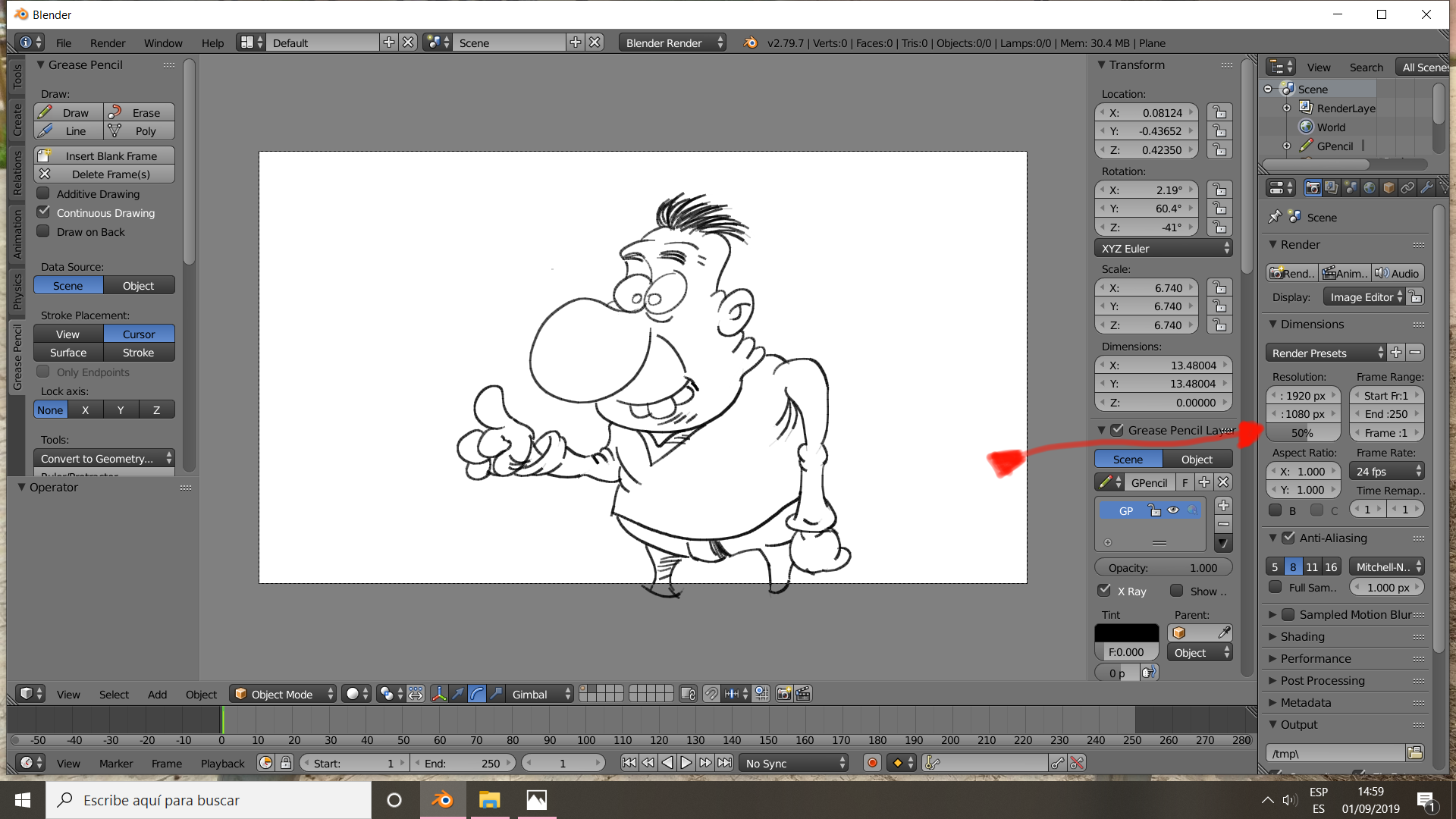The height and width of the screenshot is (819, 1456).
Task: Open the XYZ Euler rotation mode dropdown
Action: click(1163, 248)
